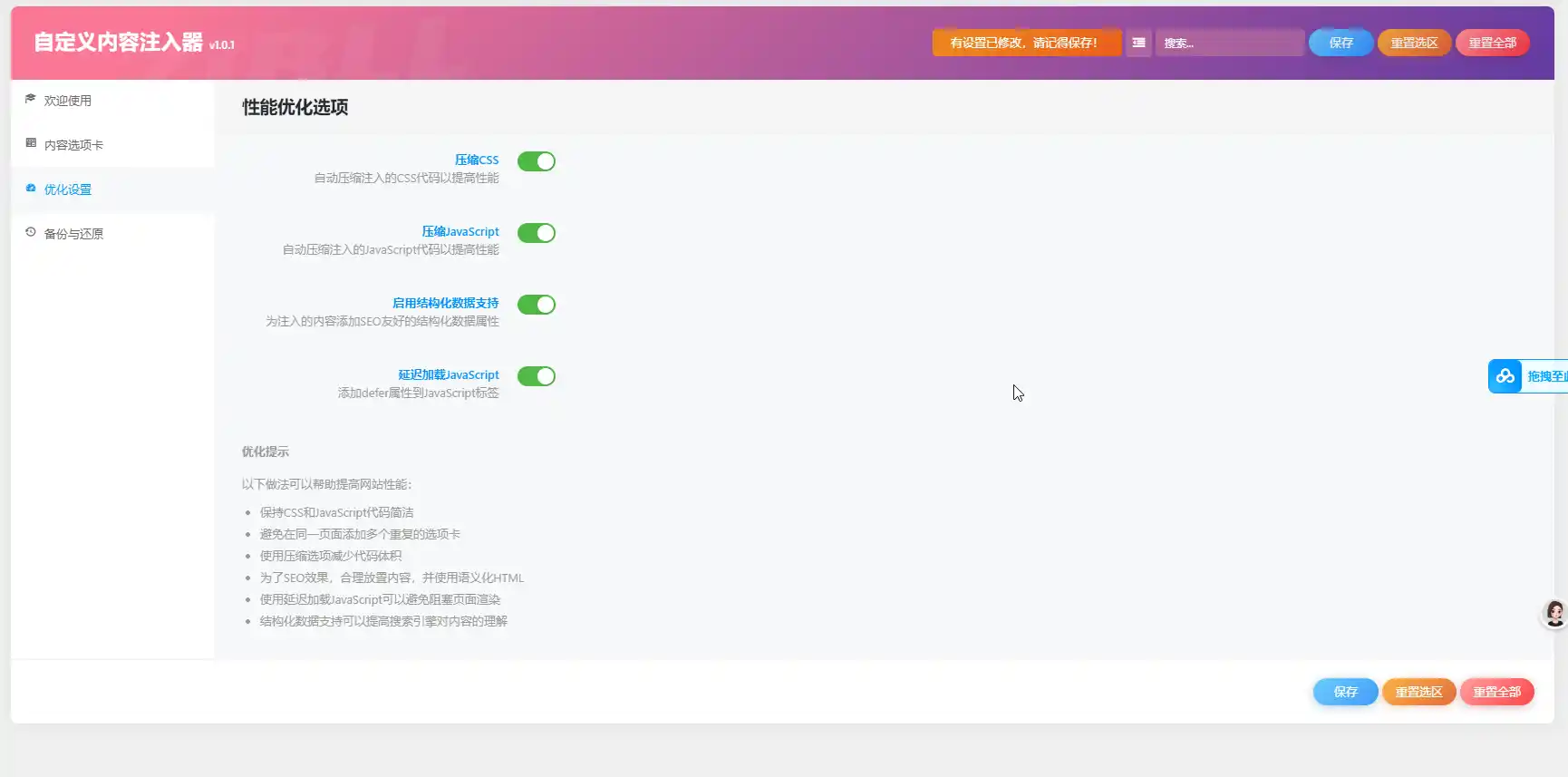Toggle the 启用结构化数据支持 switch
Viewport: 1568px width, 777px height.
(536, 305)
